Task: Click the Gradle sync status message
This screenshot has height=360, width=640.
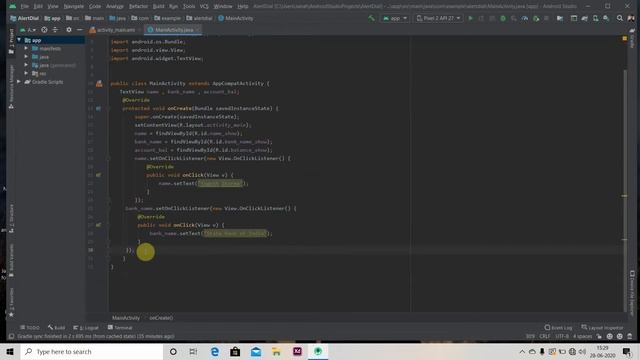Action: pos(96,336)
